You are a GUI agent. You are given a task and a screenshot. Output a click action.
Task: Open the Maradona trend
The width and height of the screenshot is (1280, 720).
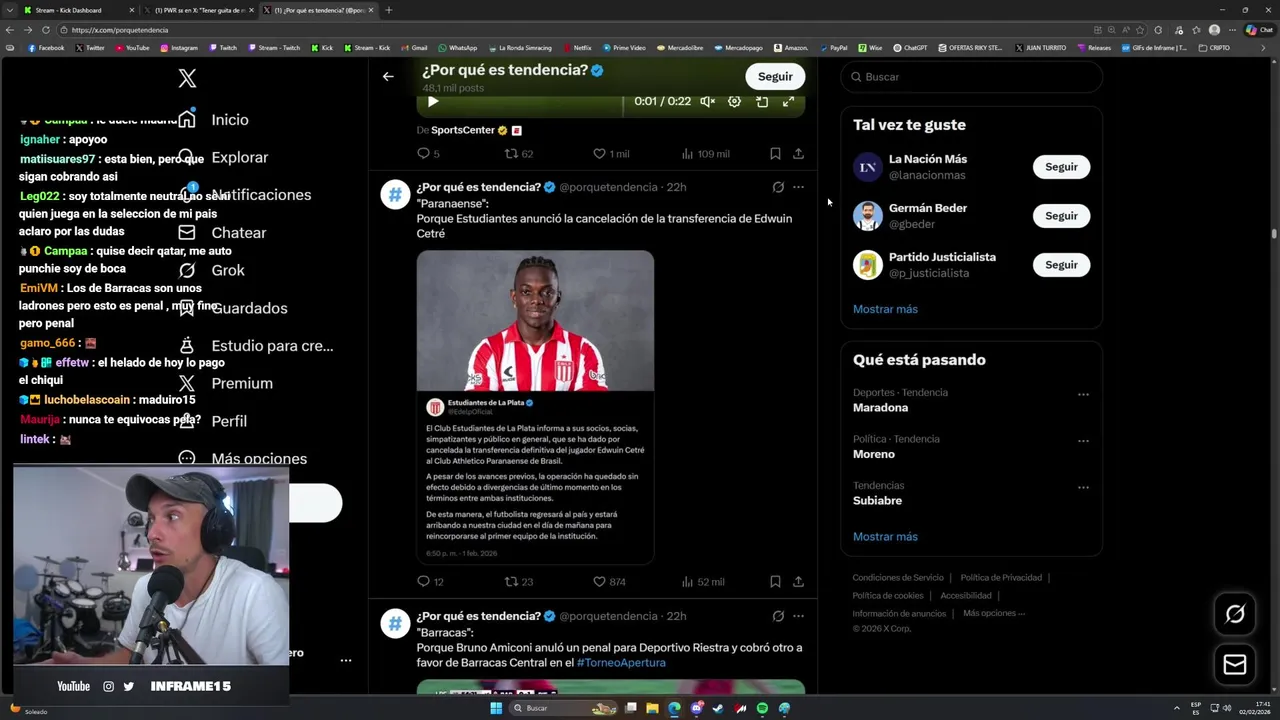(x=880, y=408)
